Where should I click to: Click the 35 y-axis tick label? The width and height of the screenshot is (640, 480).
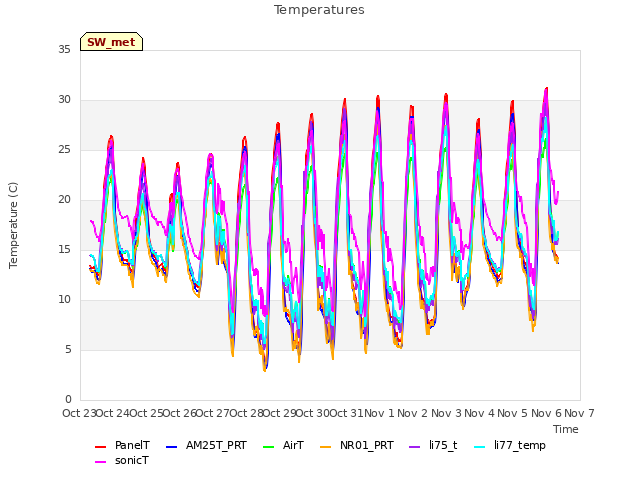point(64,49)
